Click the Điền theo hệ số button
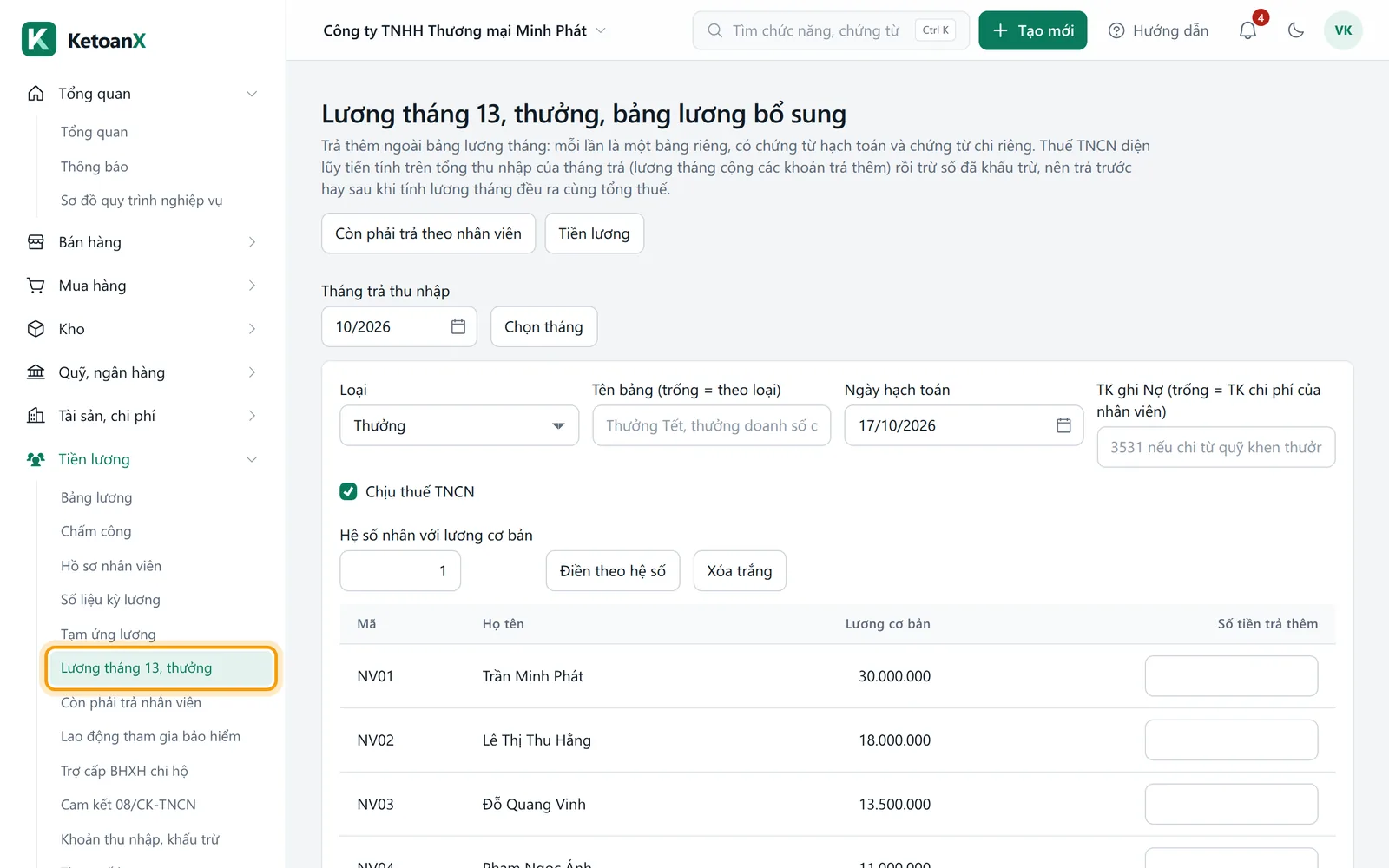 tap(613, 571)
